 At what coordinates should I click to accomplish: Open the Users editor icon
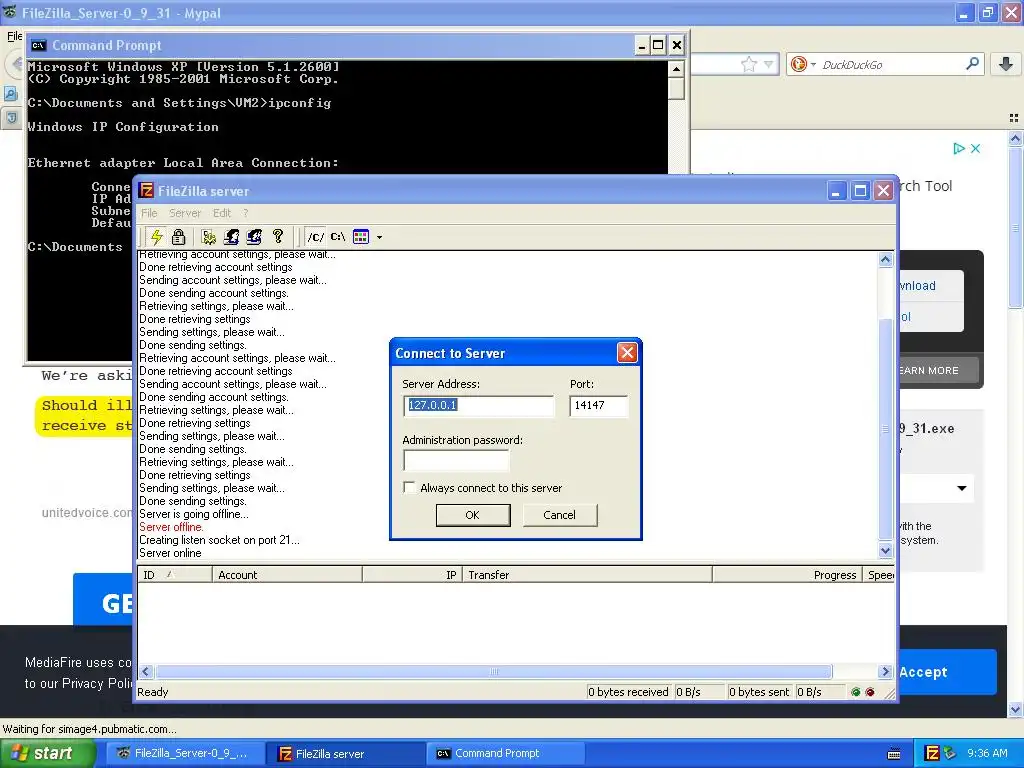[231, 236]
